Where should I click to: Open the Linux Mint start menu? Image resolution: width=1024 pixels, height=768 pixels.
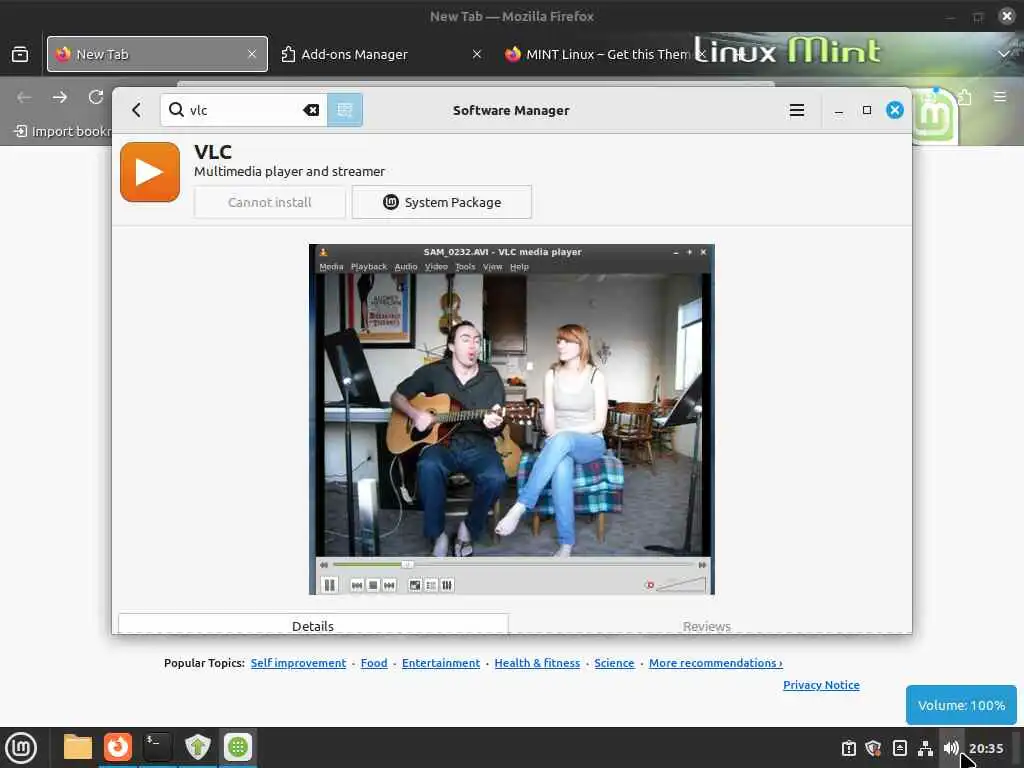click(21, 748)
